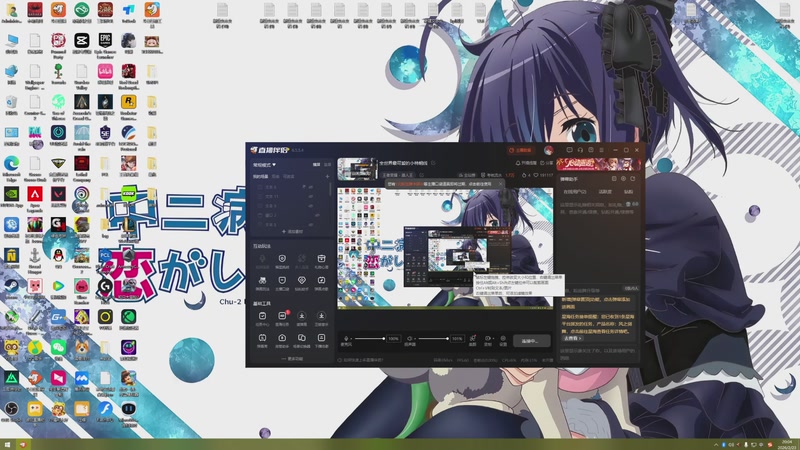
Task: Open Apex Legends desktop icon
Action: point(35,199)
